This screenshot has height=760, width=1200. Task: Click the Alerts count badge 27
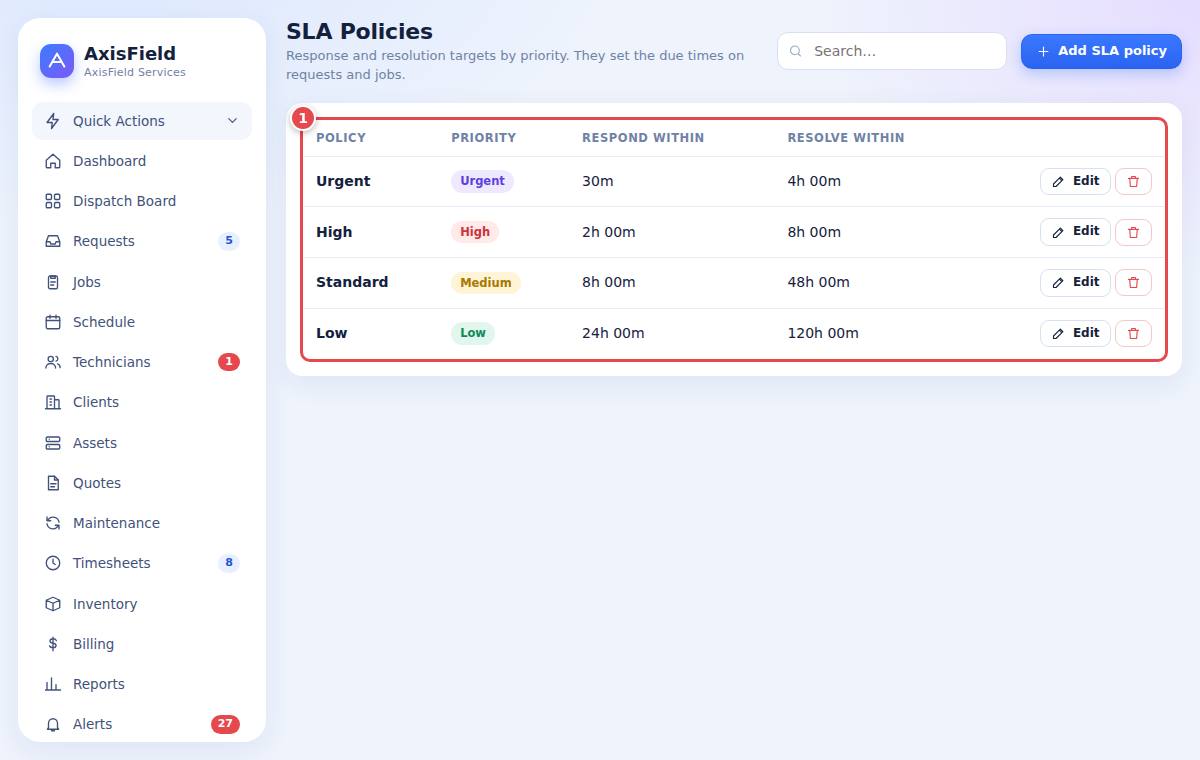225,724
